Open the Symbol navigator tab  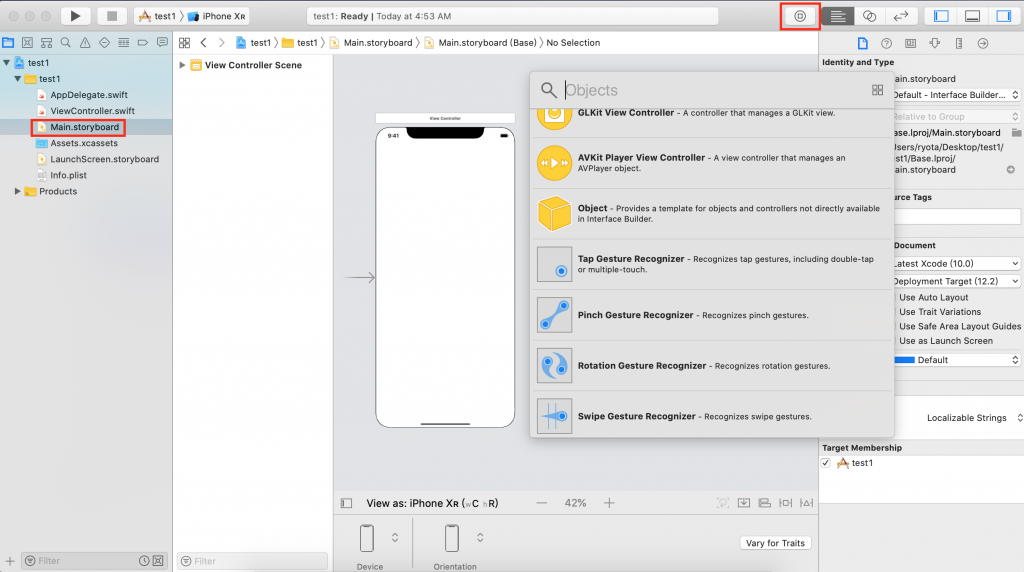(x=46, y=42)
